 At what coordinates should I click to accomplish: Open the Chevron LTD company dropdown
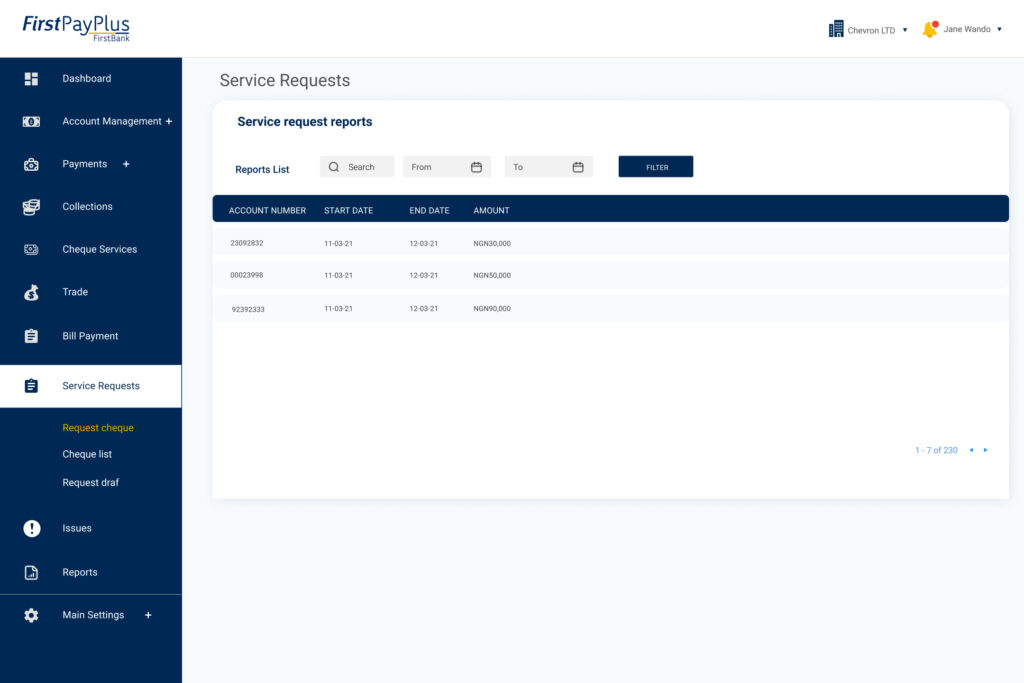905,30
